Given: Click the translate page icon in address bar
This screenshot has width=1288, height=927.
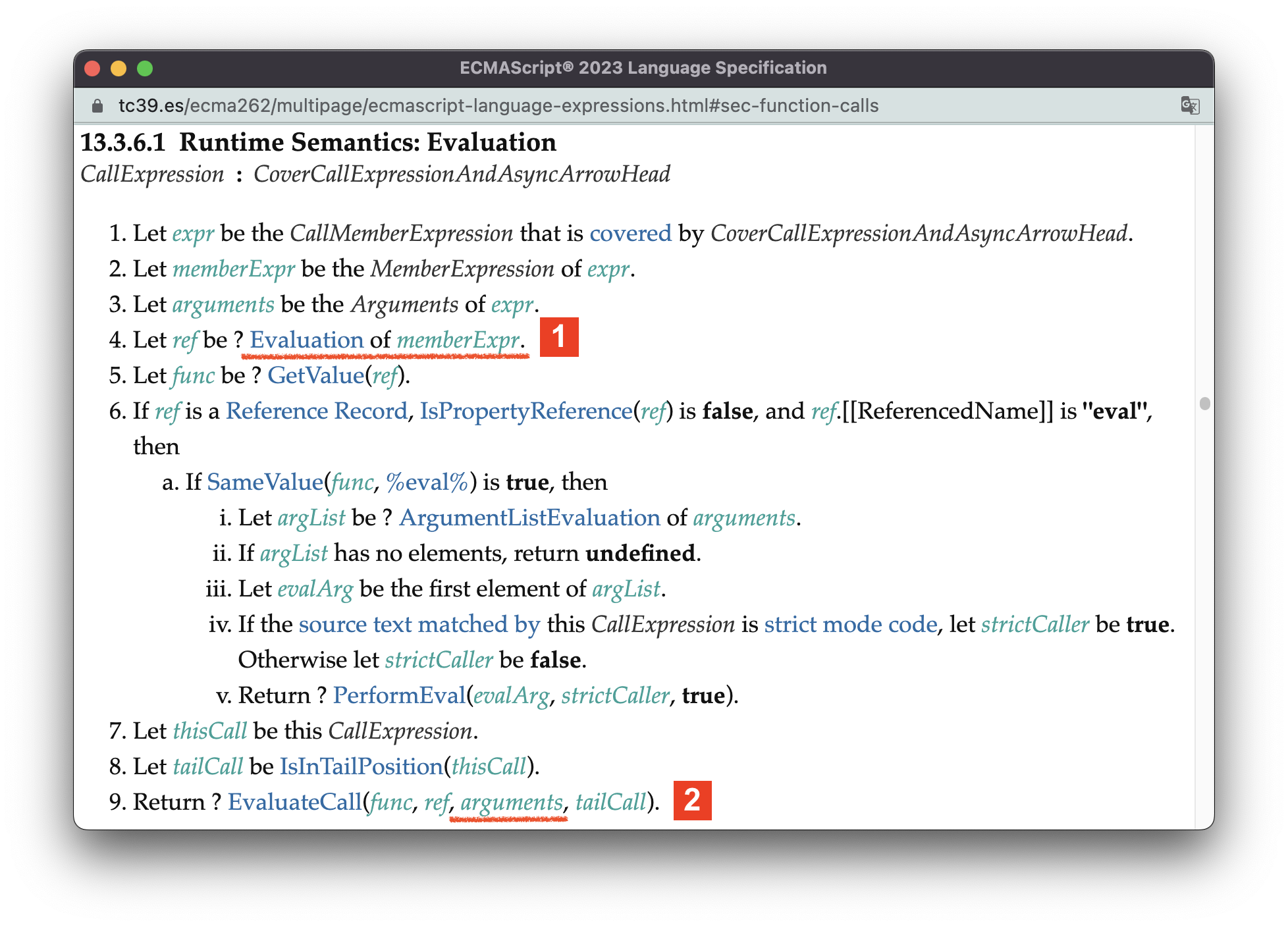Looking at the screenshot, I should [1189, 105].
